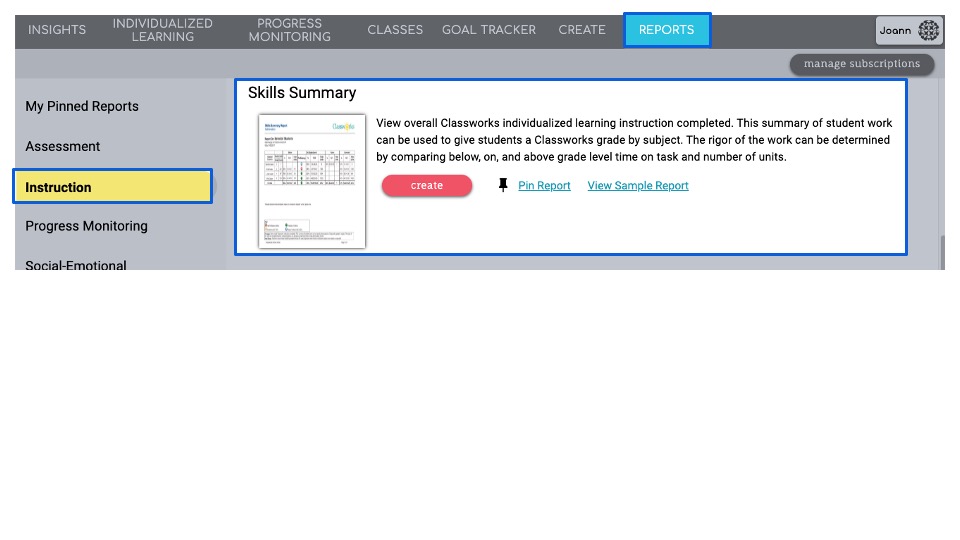Open the Insights tab
This screenshot has width=960, height=540.
pos(57,30)
